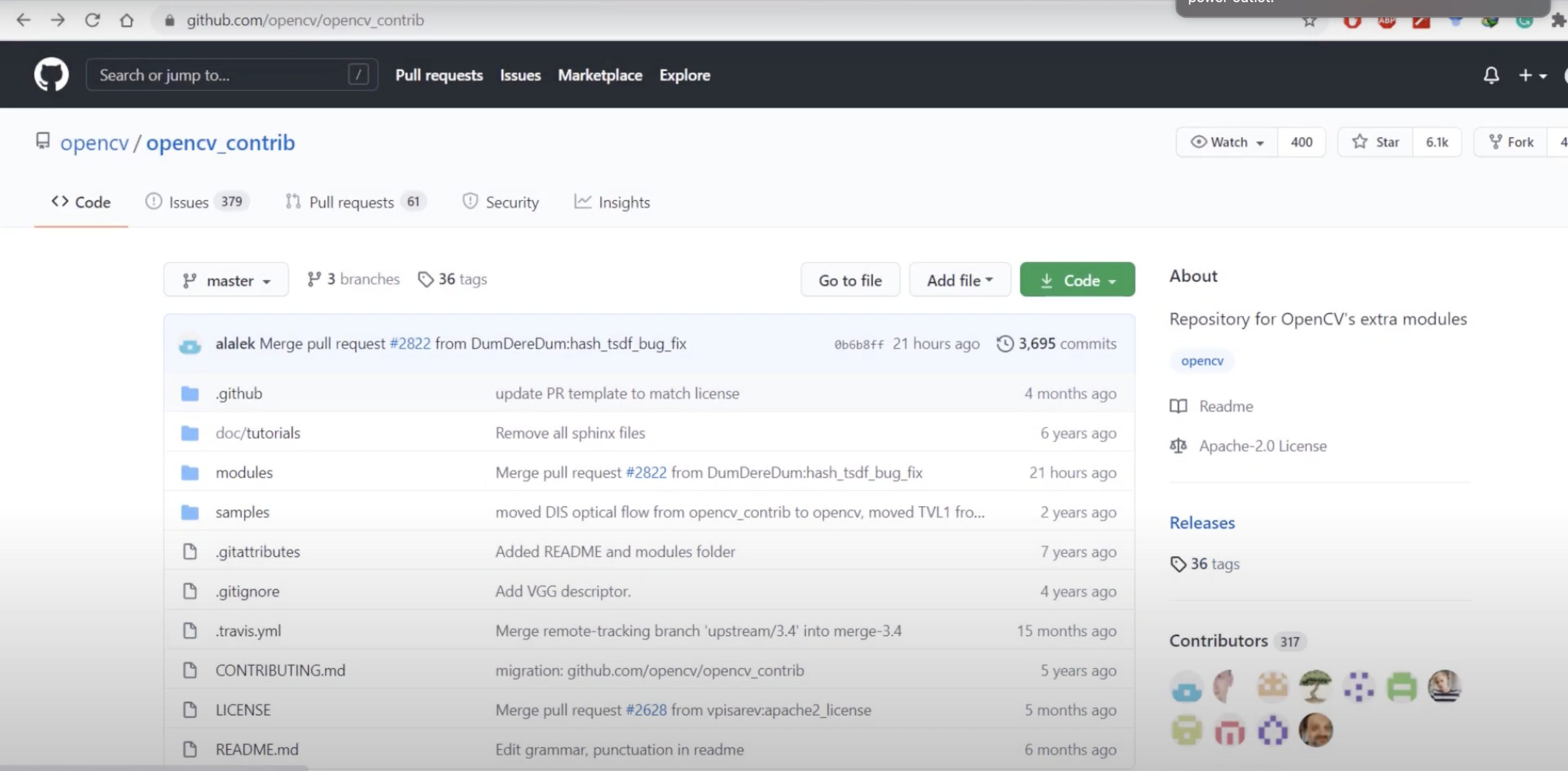Screen dimensions: 1568x771
Task: Click the Readme book icon
Action: point(1178,406)
